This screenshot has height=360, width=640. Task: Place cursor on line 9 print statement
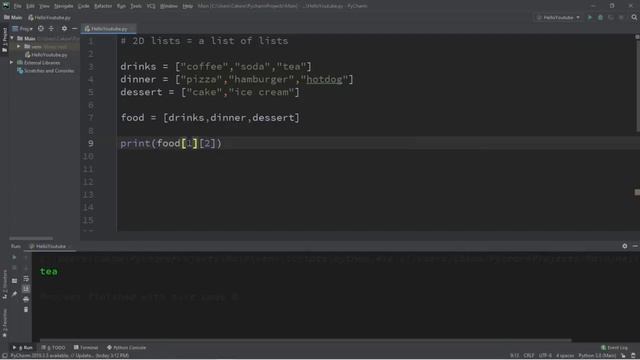pyautogui.click(x=171, y=143)
